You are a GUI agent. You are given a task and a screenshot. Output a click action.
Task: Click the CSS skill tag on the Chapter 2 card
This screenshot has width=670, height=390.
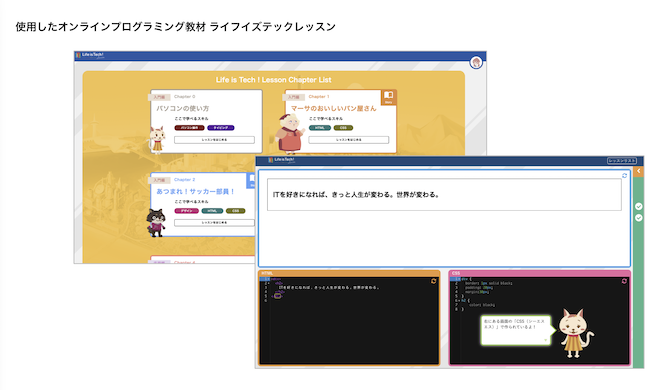(235, 211)
